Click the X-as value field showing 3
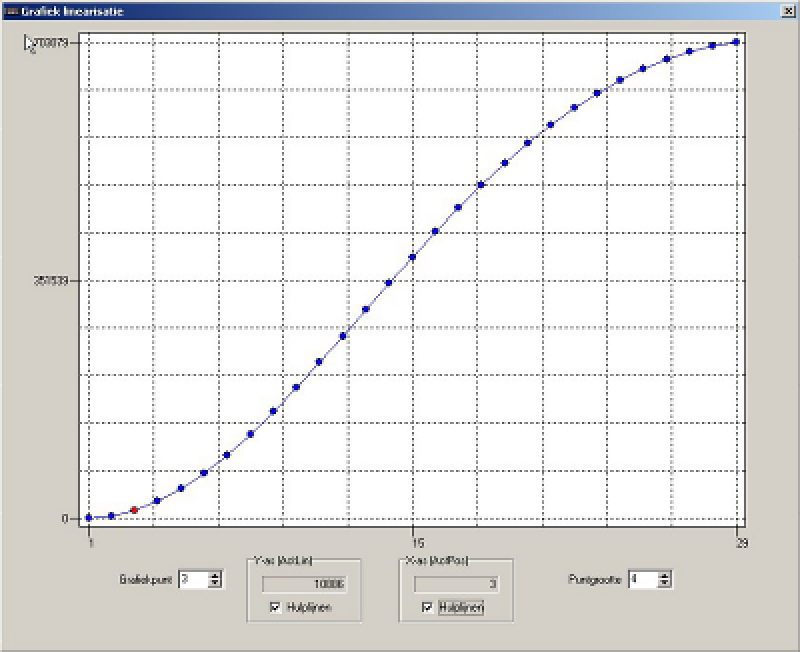This screenshot has height=652, width=800. point(457,583)
